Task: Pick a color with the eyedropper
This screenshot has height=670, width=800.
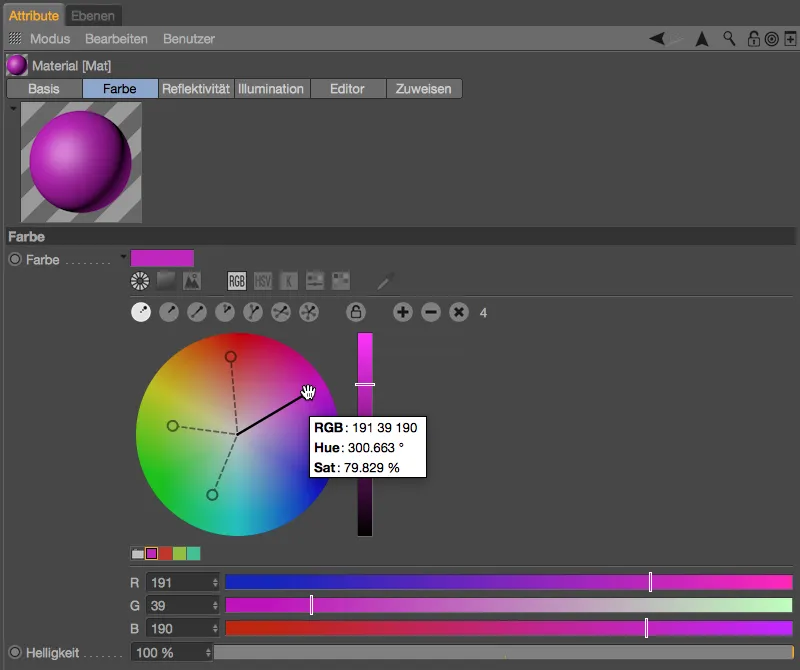Action: pyautogui.click(x=386, y=281)
